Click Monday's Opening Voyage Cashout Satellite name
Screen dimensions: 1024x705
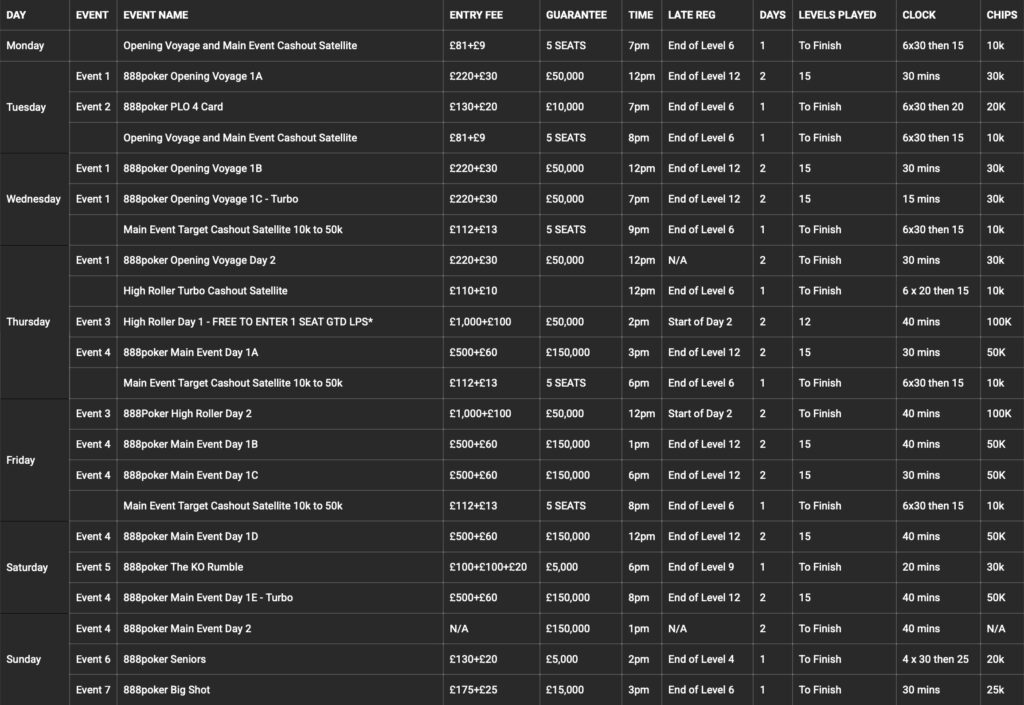click(x=240, y=46)
